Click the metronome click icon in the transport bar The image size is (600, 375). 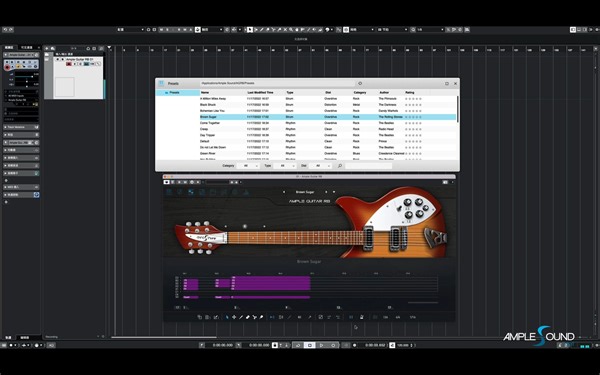click(x=392, y=345)
